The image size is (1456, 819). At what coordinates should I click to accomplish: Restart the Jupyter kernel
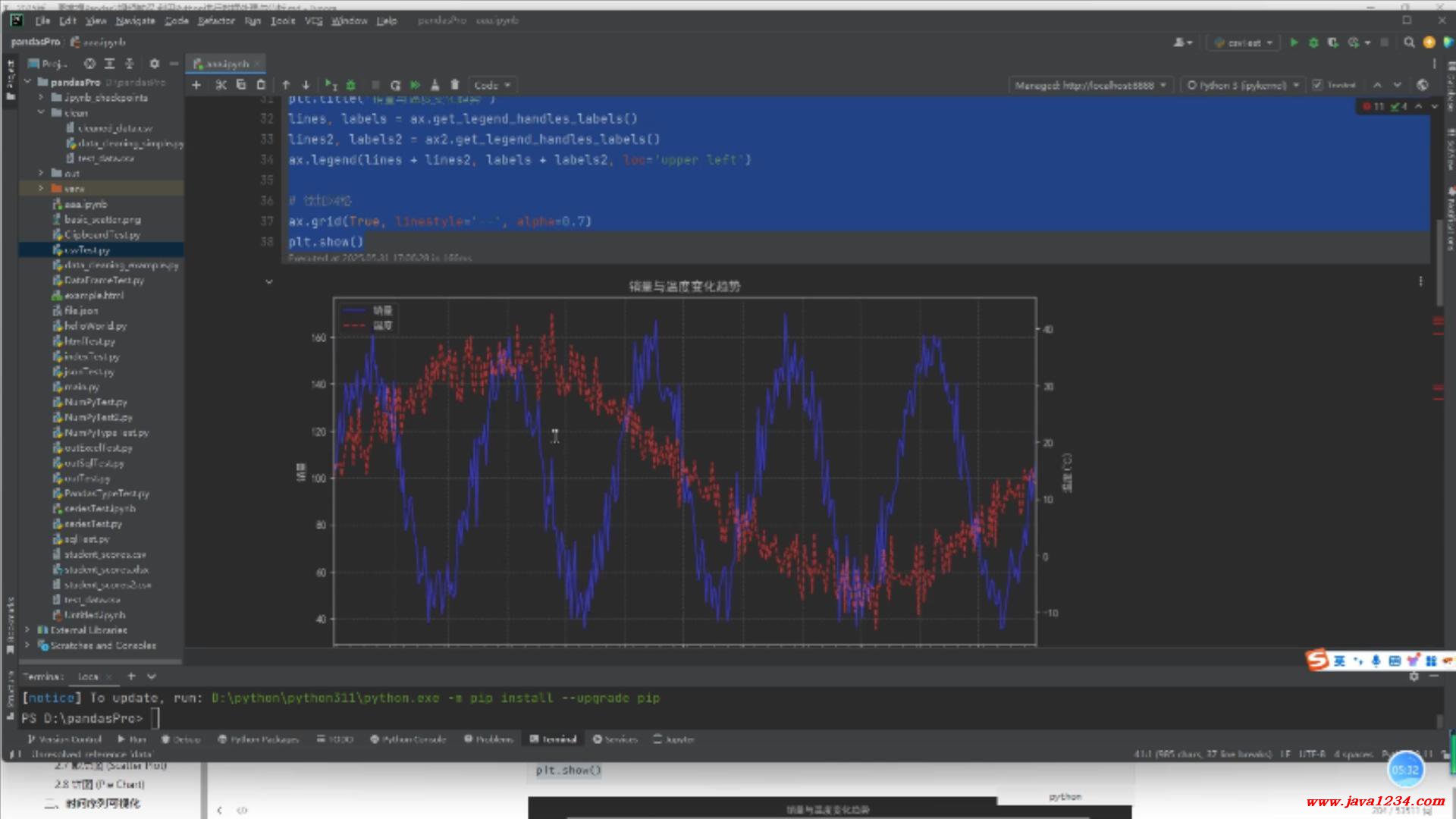point(395,85)
